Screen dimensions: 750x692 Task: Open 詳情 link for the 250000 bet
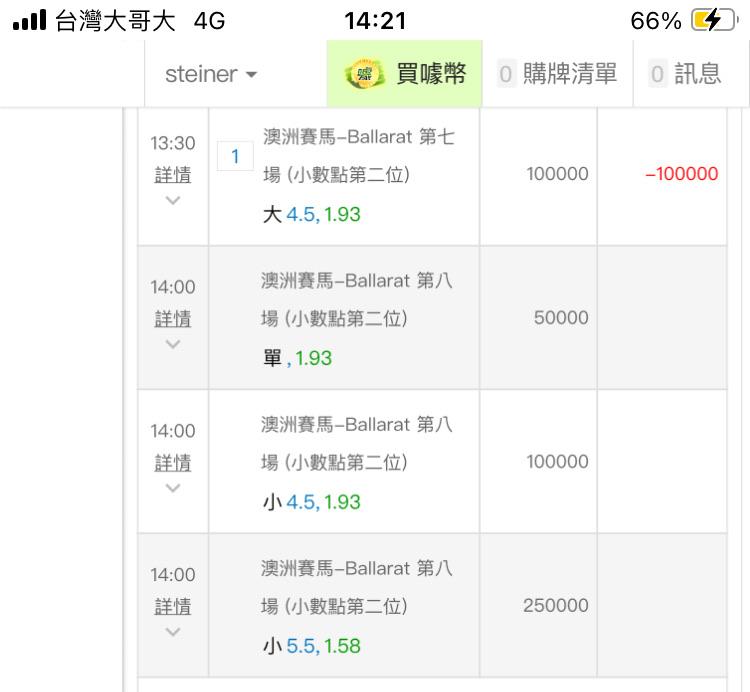(173, 606)
